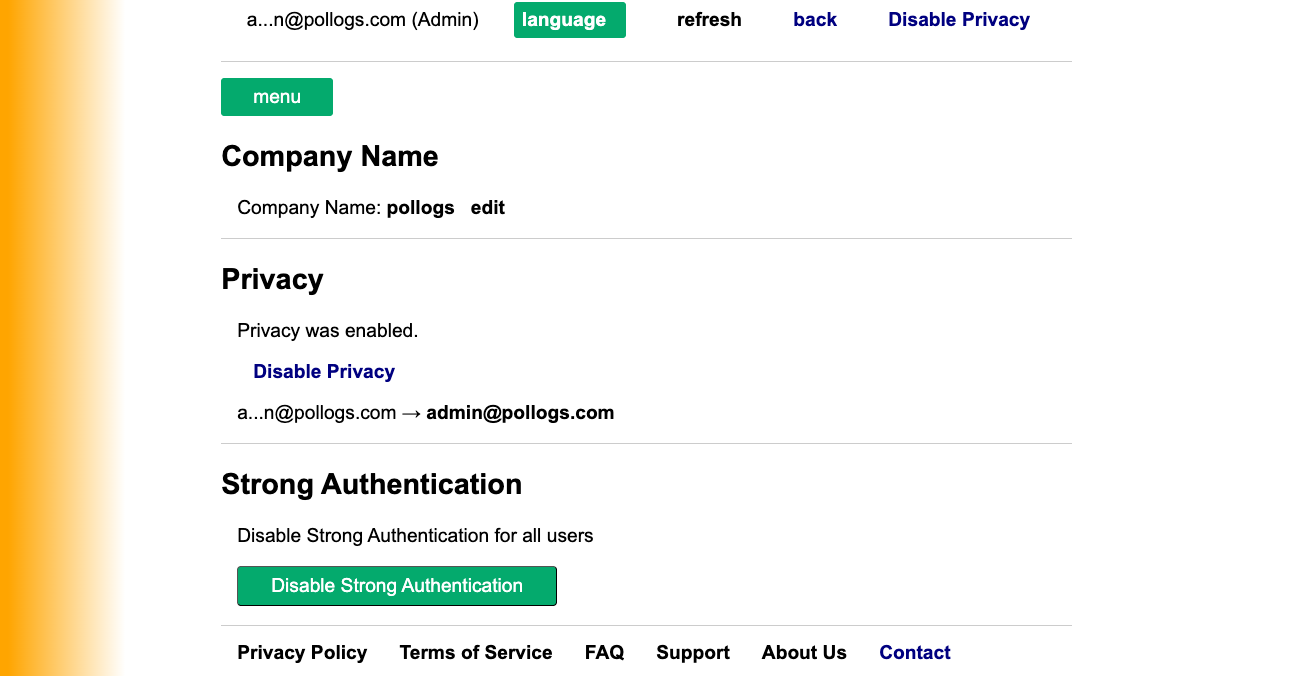View the Terms of Service
1292x676 pixels.
point(476,652)
